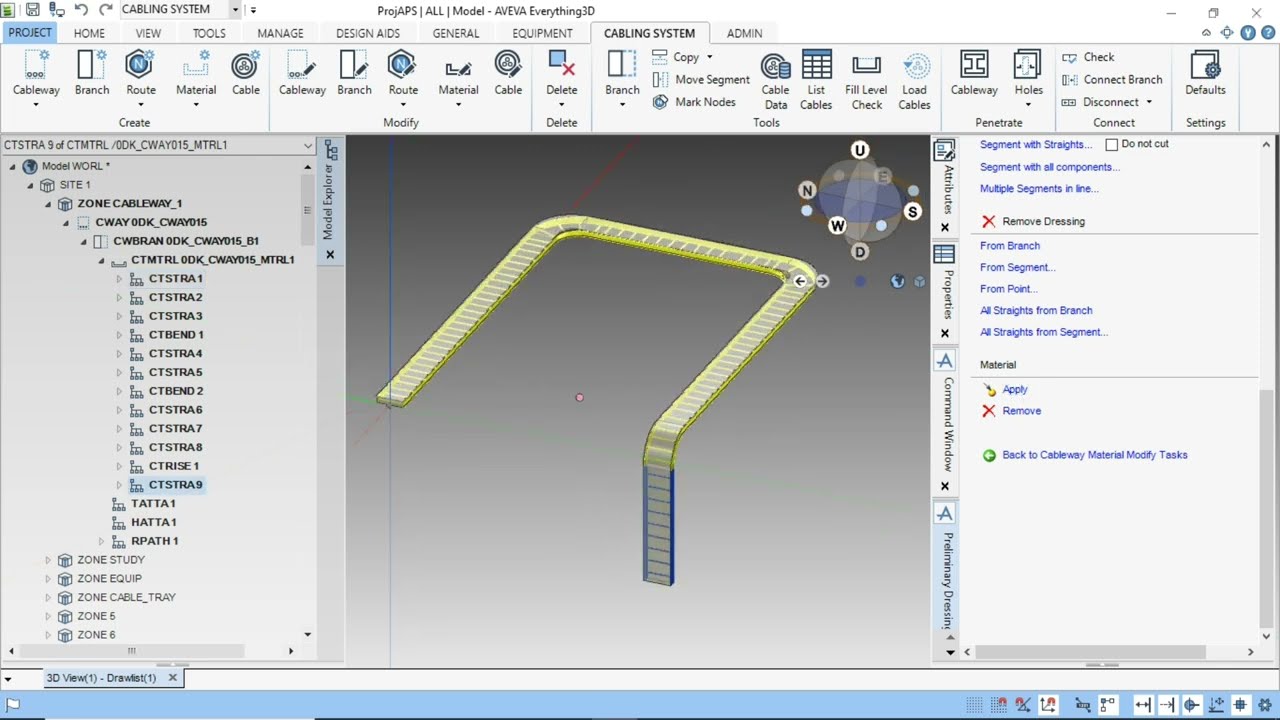The image size is (1280, 720).
Task: Click Move Segment tool
Action: (700, 80)
